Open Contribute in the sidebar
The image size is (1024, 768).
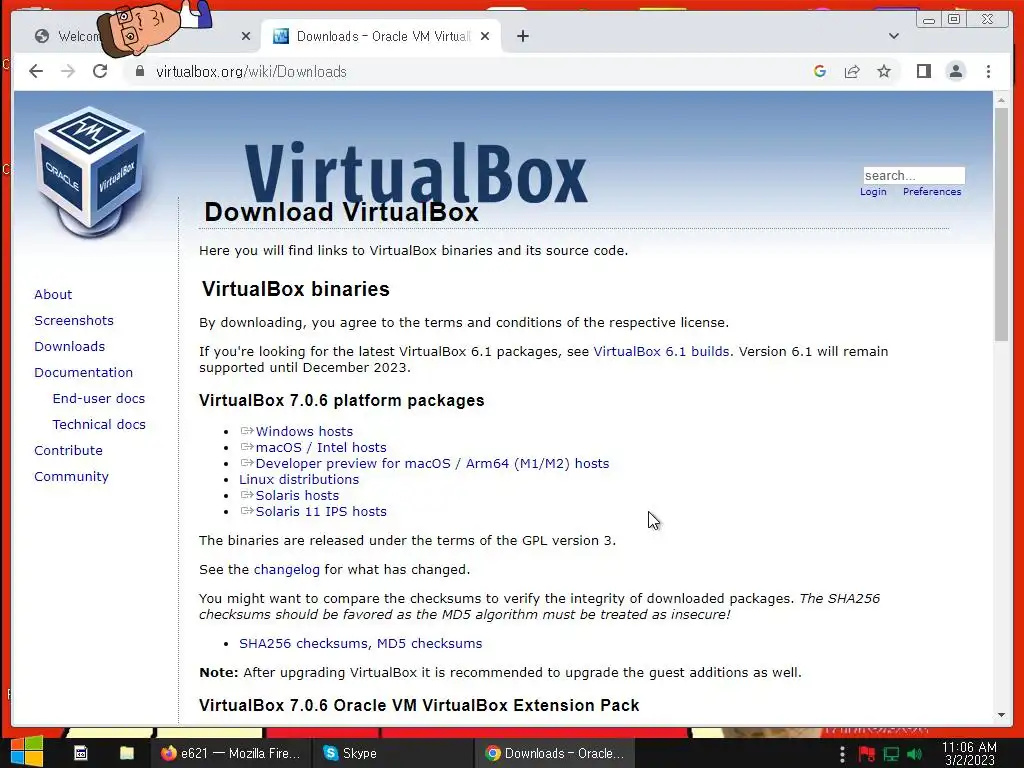pos(68,451)
